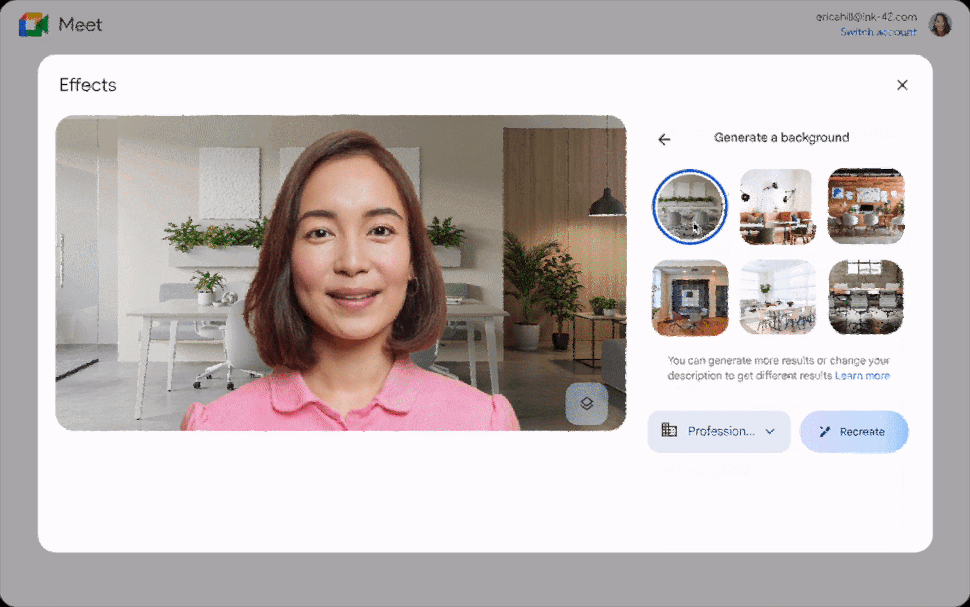Image resolution: width=970 pixels, height=607 pixels.
Task: Click the back arrow beside Generate a background
Action: pos(665,139)
